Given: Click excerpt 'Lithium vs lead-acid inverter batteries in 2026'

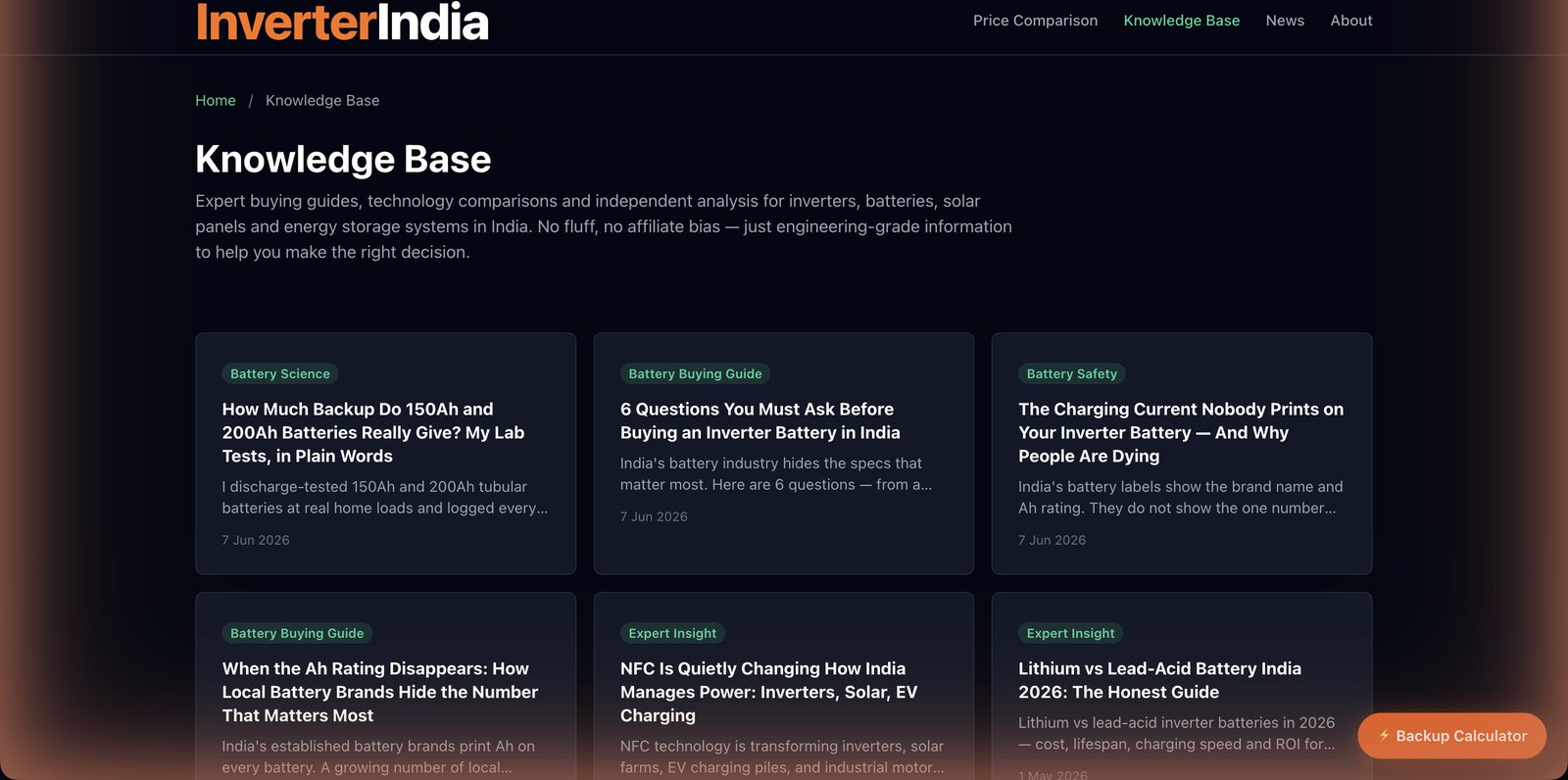Looking at the screenshot, I should [1176, 733].
